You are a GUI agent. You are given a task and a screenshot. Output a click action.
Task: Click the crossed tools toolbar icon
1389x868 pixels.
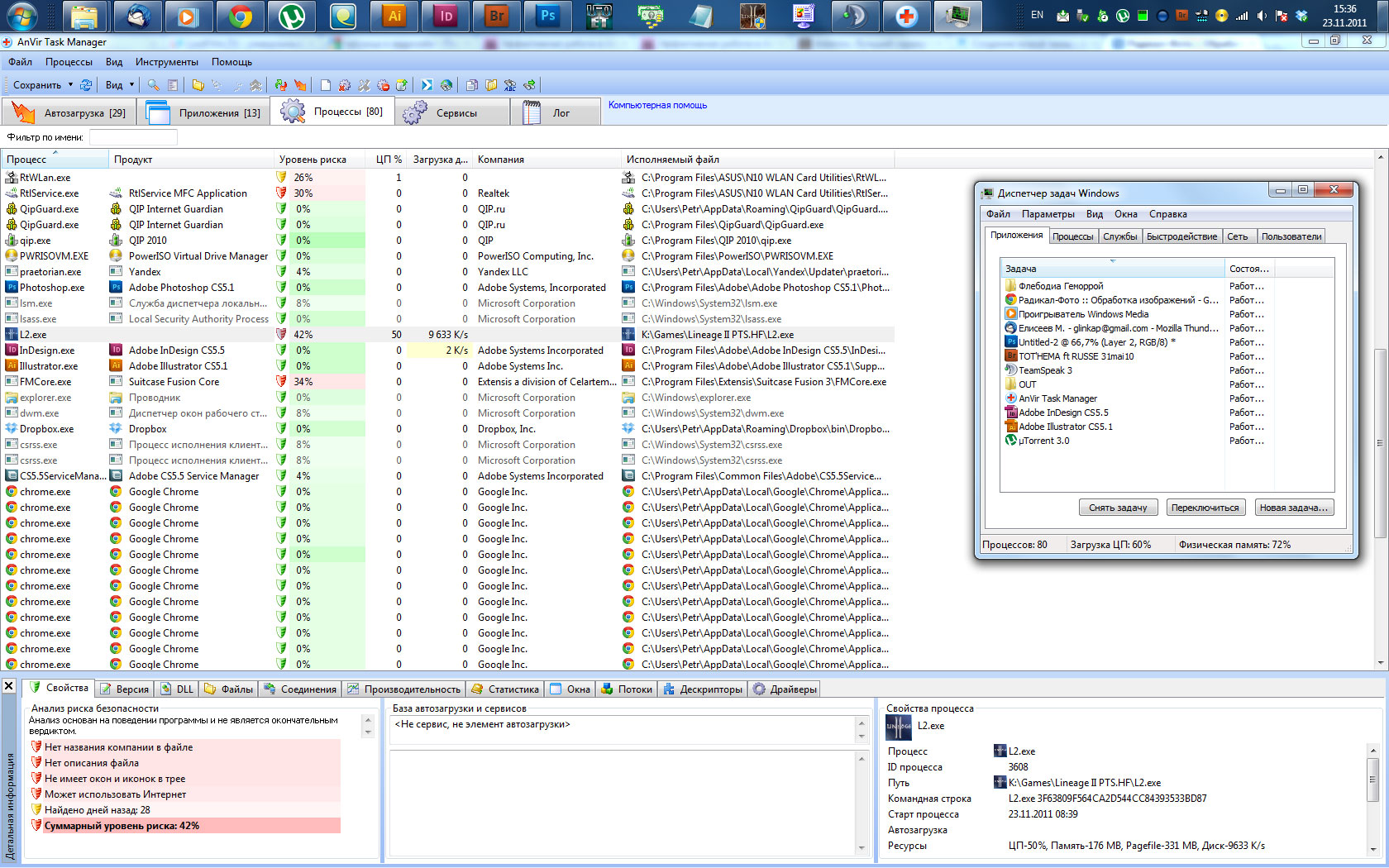364,85
